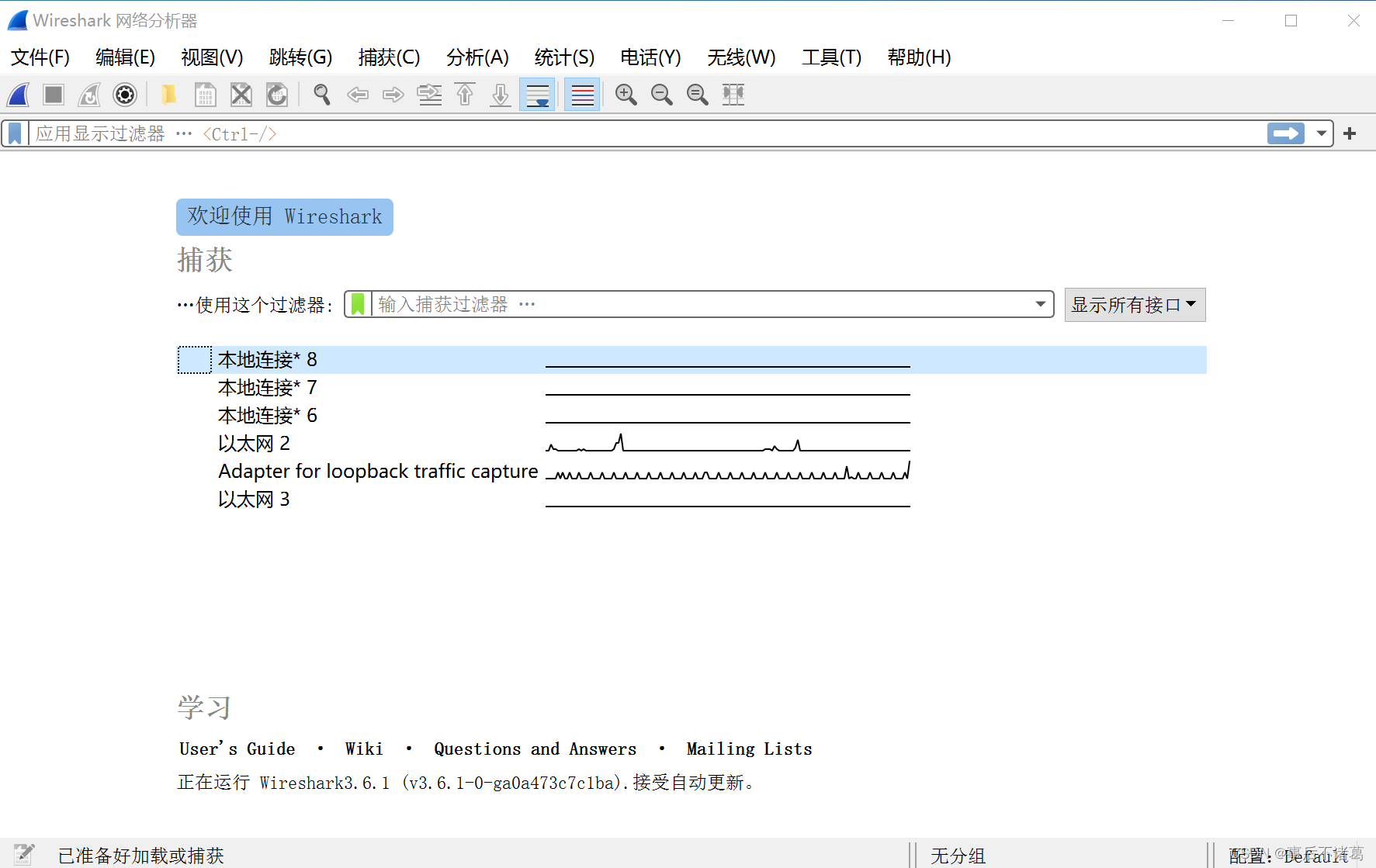
Task: Open display filter history dropdown arrow
Action: 1321,133
